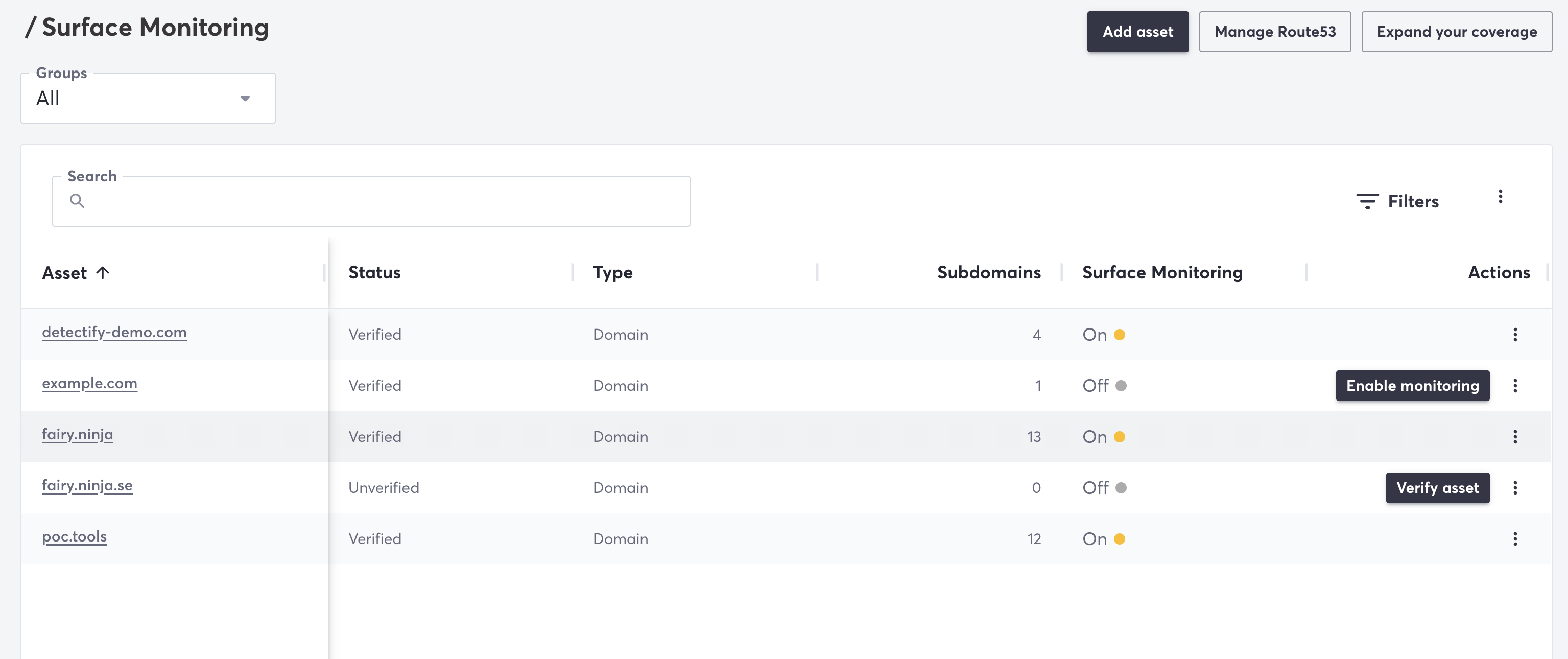Image resolution: width=1568 pixels, height=659 pixels.
Task: Click Enable monitoring for example.com
Action: point(1412,386)
